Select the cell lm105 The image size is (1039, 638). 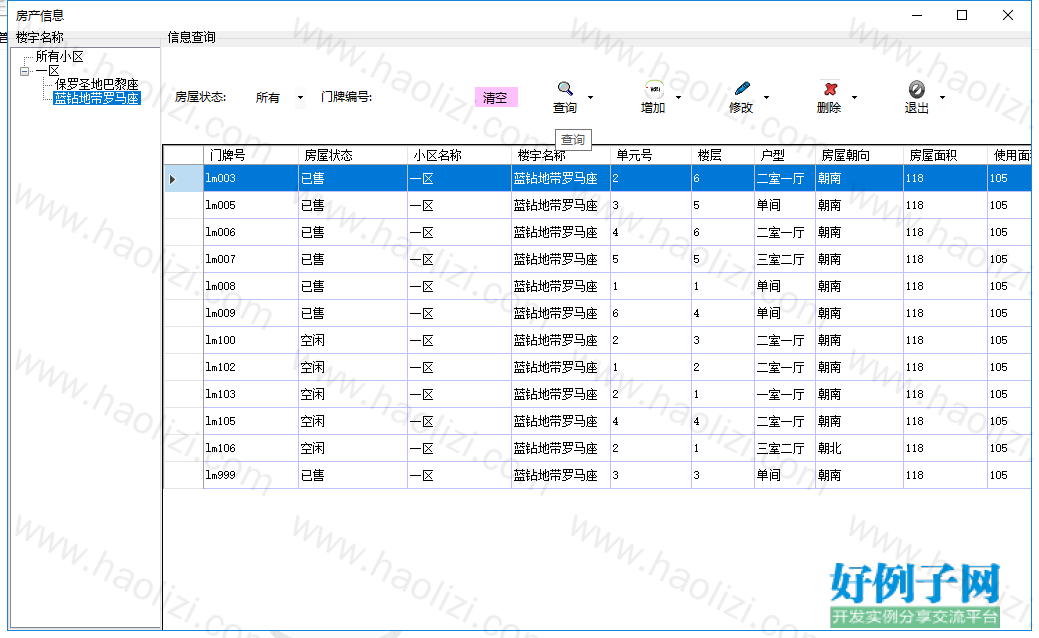tap(250, 421)
